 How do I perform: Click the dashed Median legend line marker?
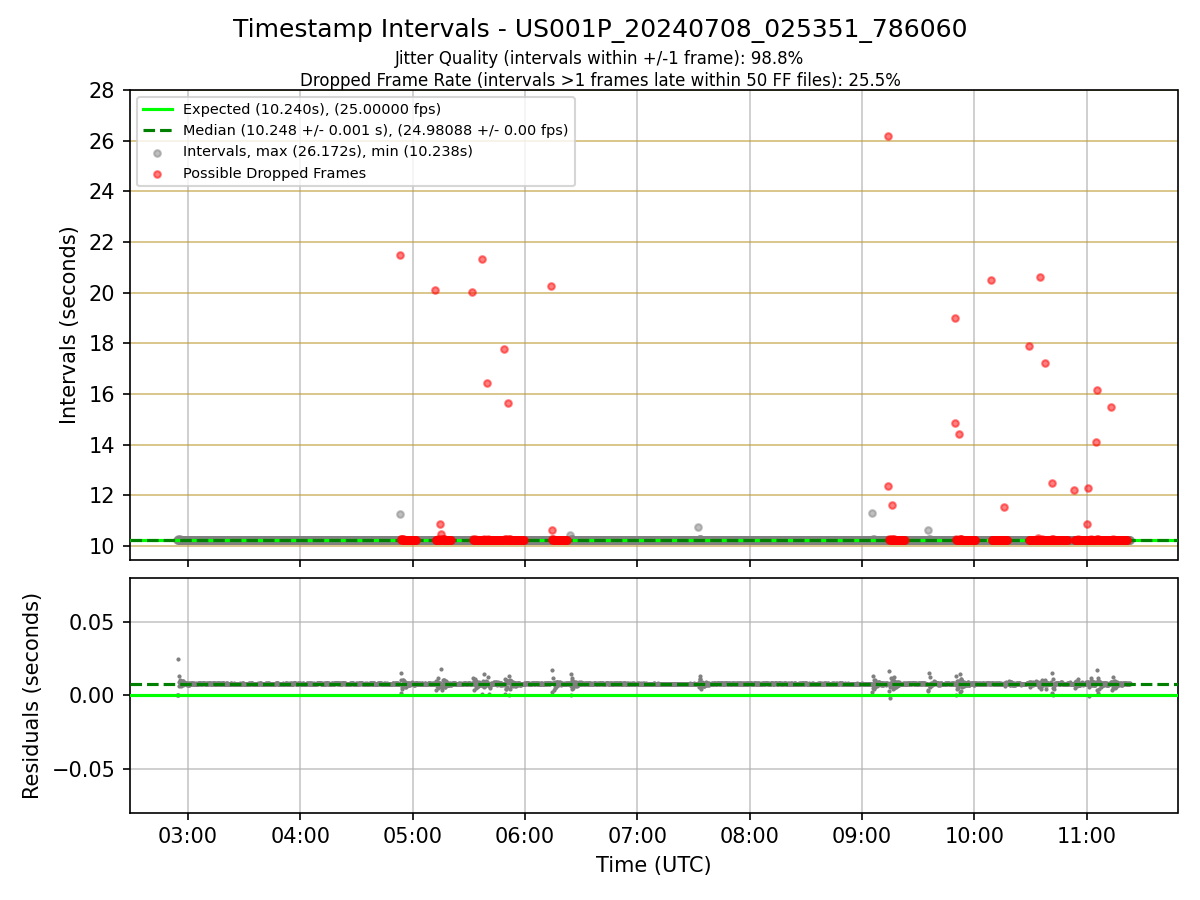pos(158,130)
